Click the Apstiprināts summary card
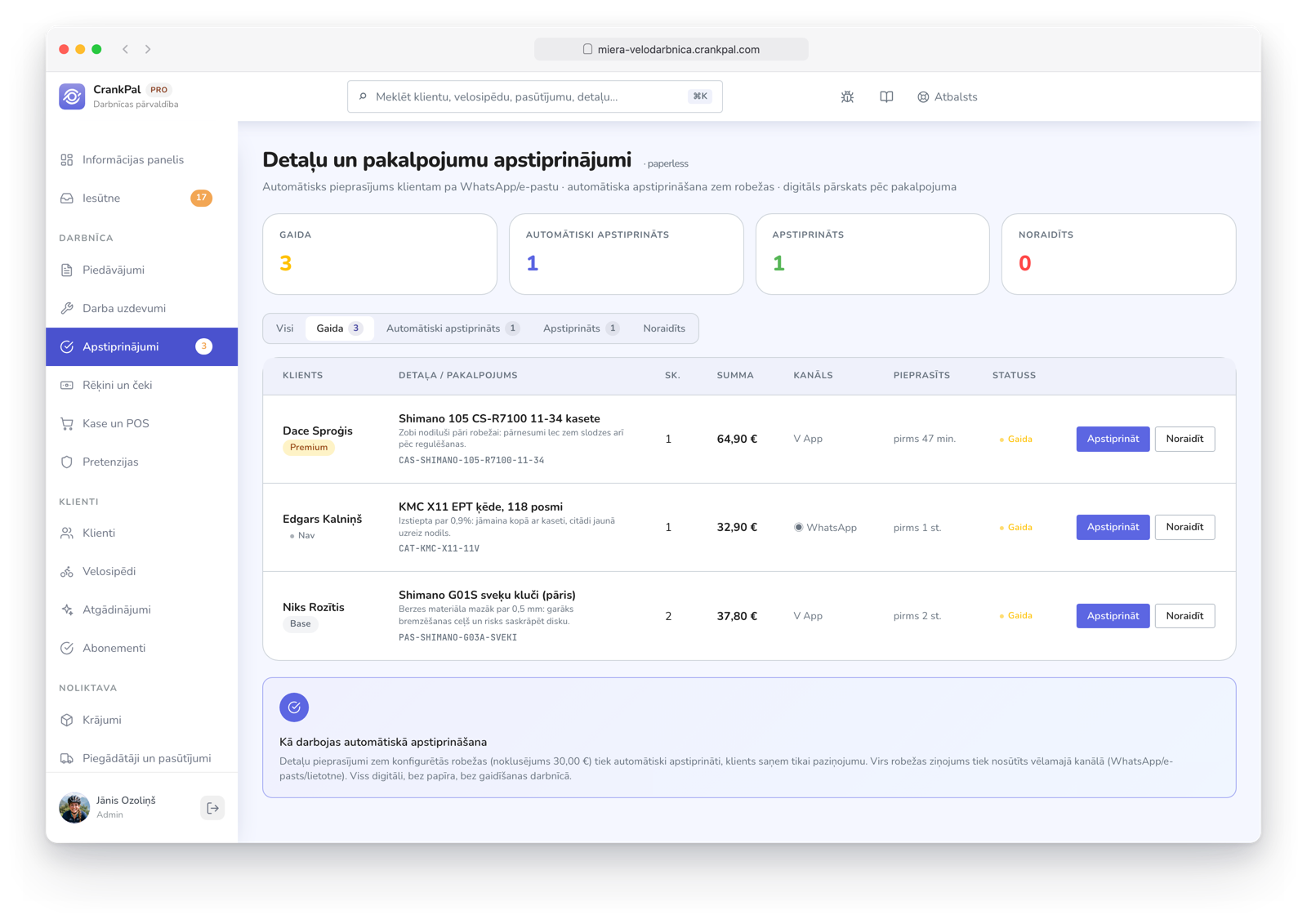This screenshot has height=924, width=1307. click(x=872, y=254)
